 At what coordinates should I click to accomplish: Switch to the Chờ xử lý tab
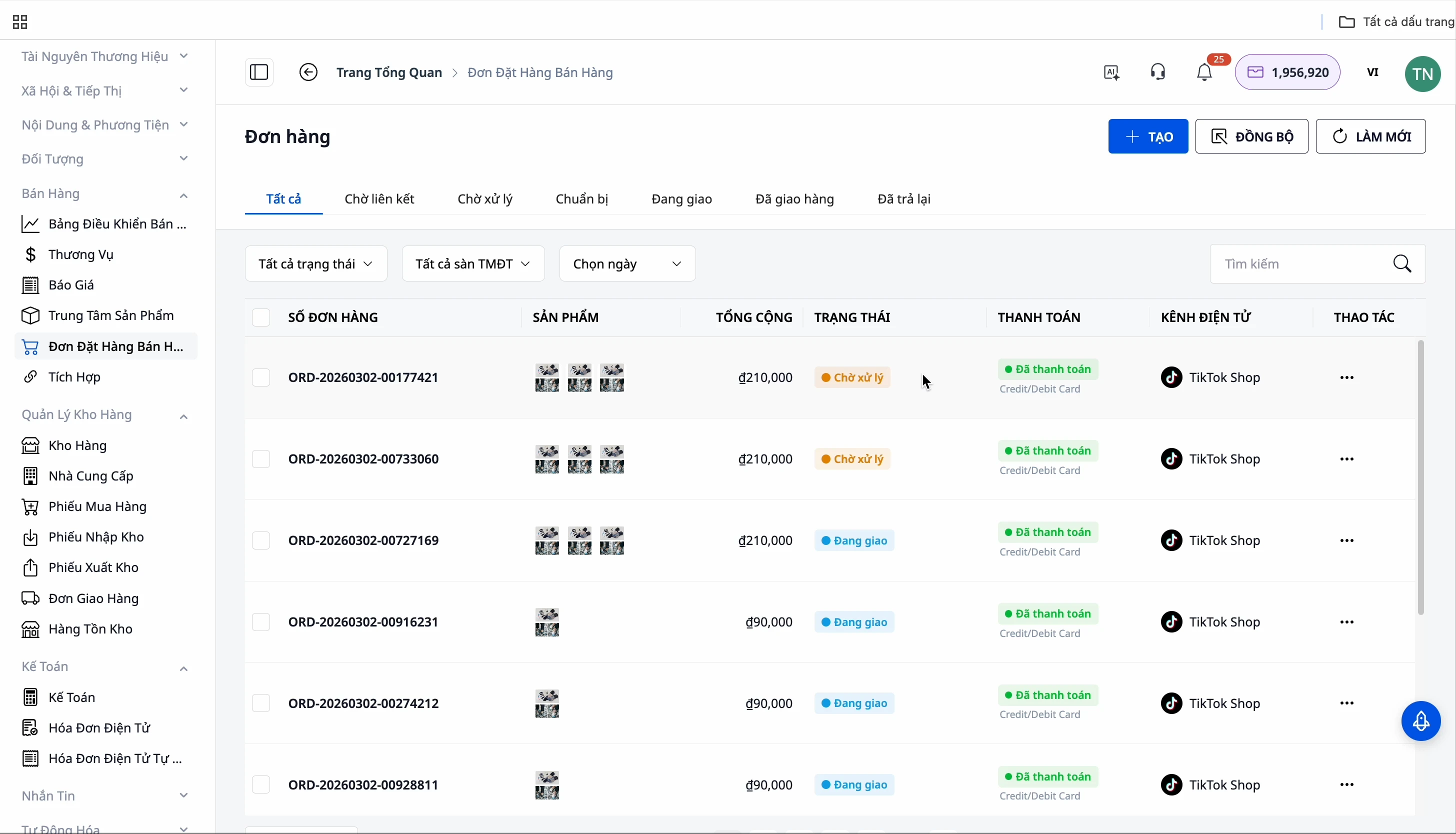coord(484,199)
